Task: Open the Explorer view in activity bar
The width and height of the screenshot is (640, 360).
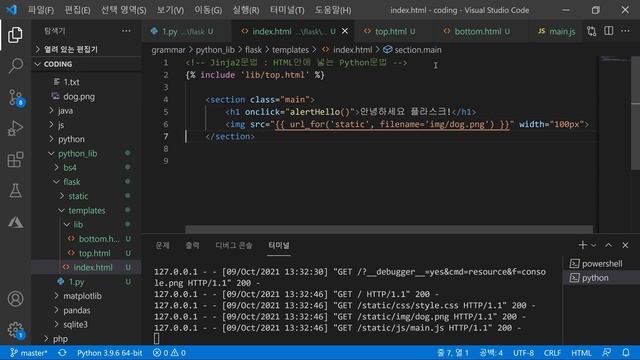Action: click(x=15, y=35)
